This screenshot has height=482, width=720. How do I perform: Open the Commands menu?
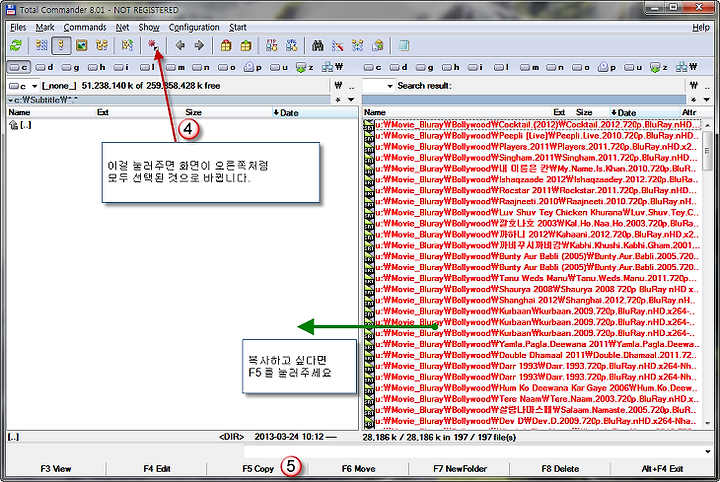click(85, 28)
